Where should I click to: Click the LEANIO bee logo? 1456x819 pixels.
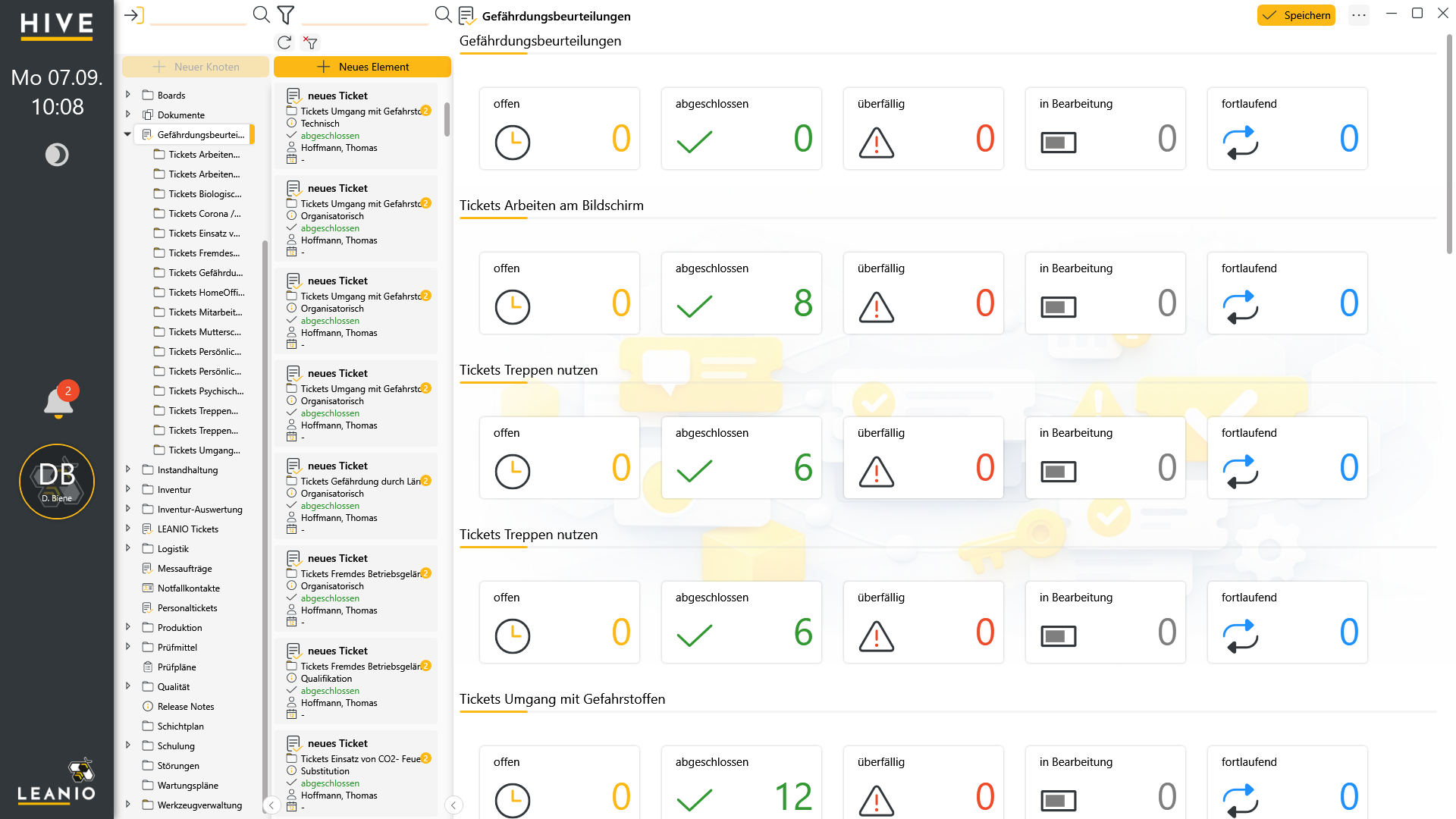(57, 780)
